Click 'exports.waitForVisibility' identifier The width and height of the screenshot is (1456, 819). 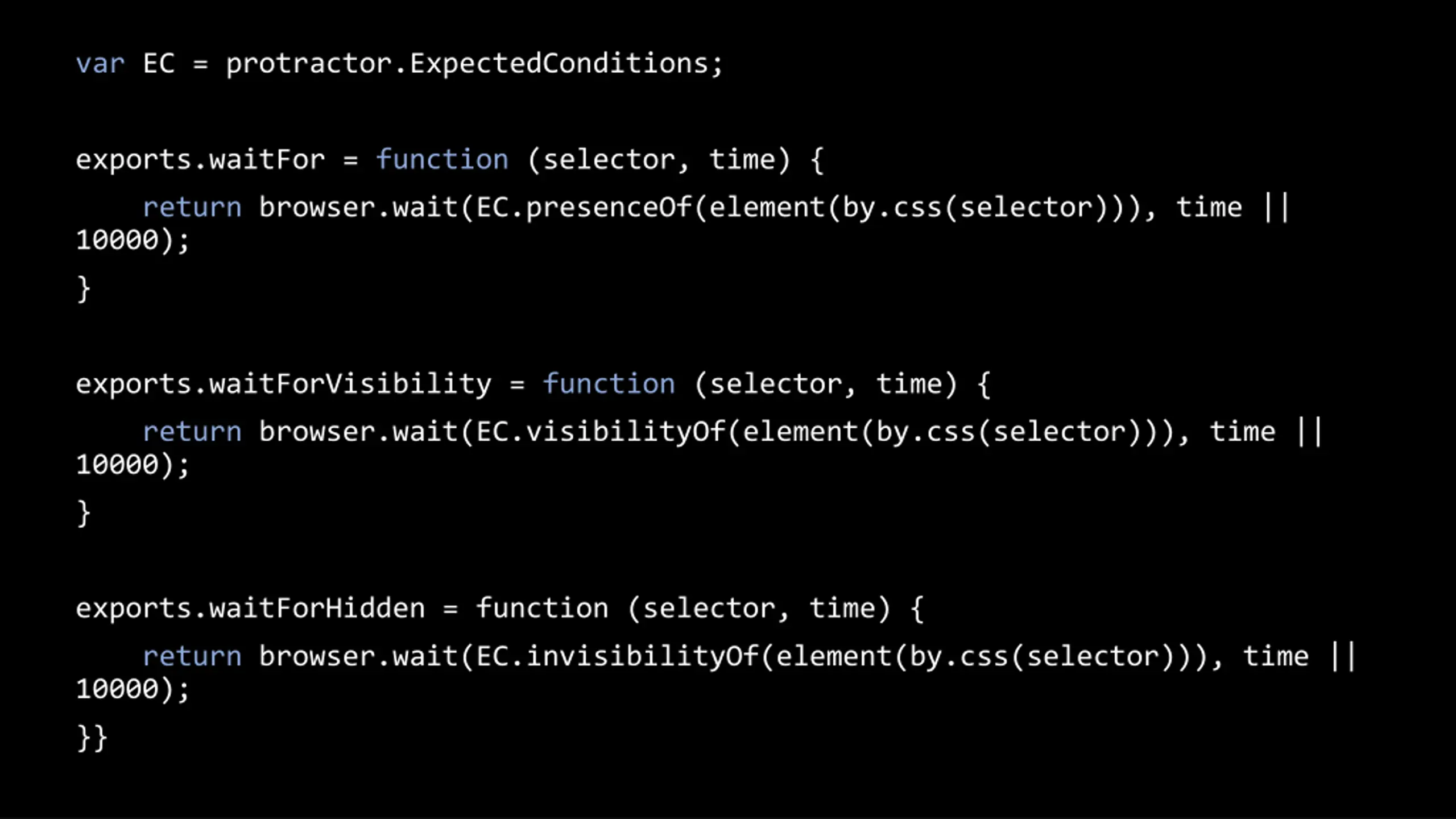point(283,384)
